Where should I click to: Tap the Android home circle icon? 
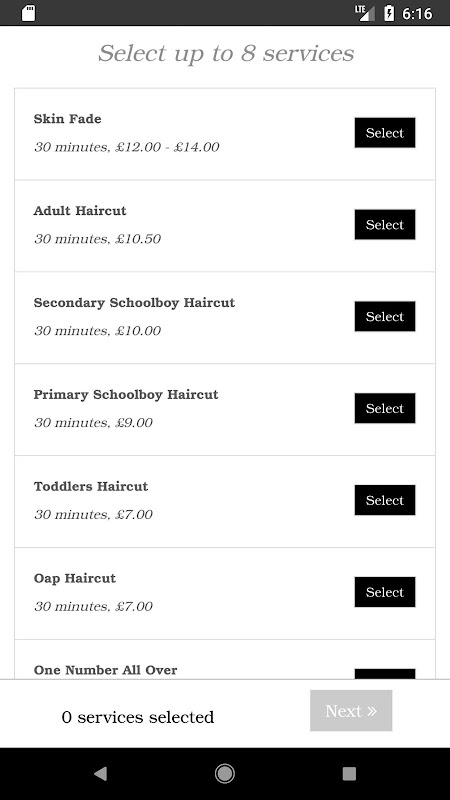224,774
